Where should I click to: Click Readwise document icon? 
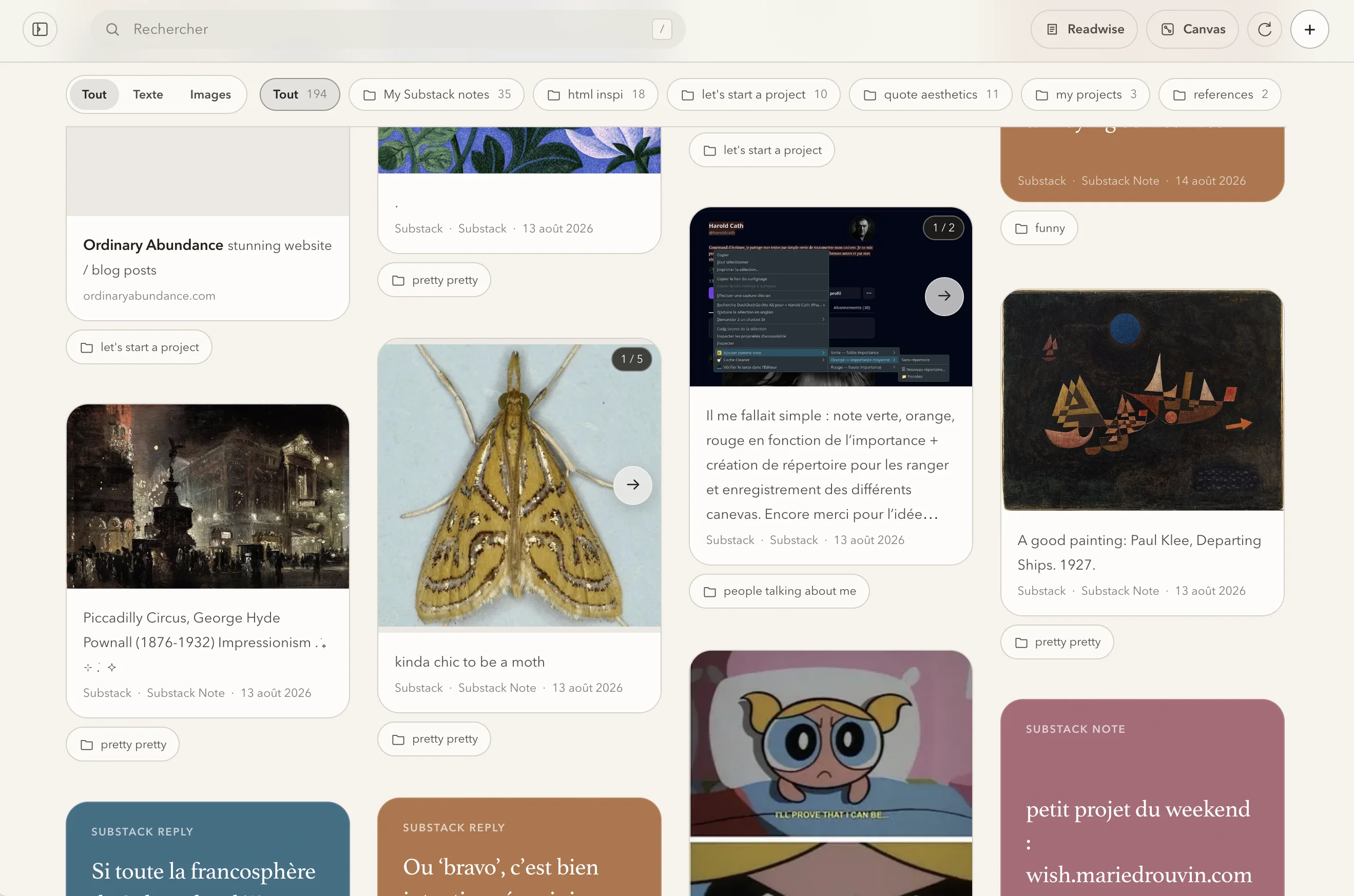point(1052,29)
